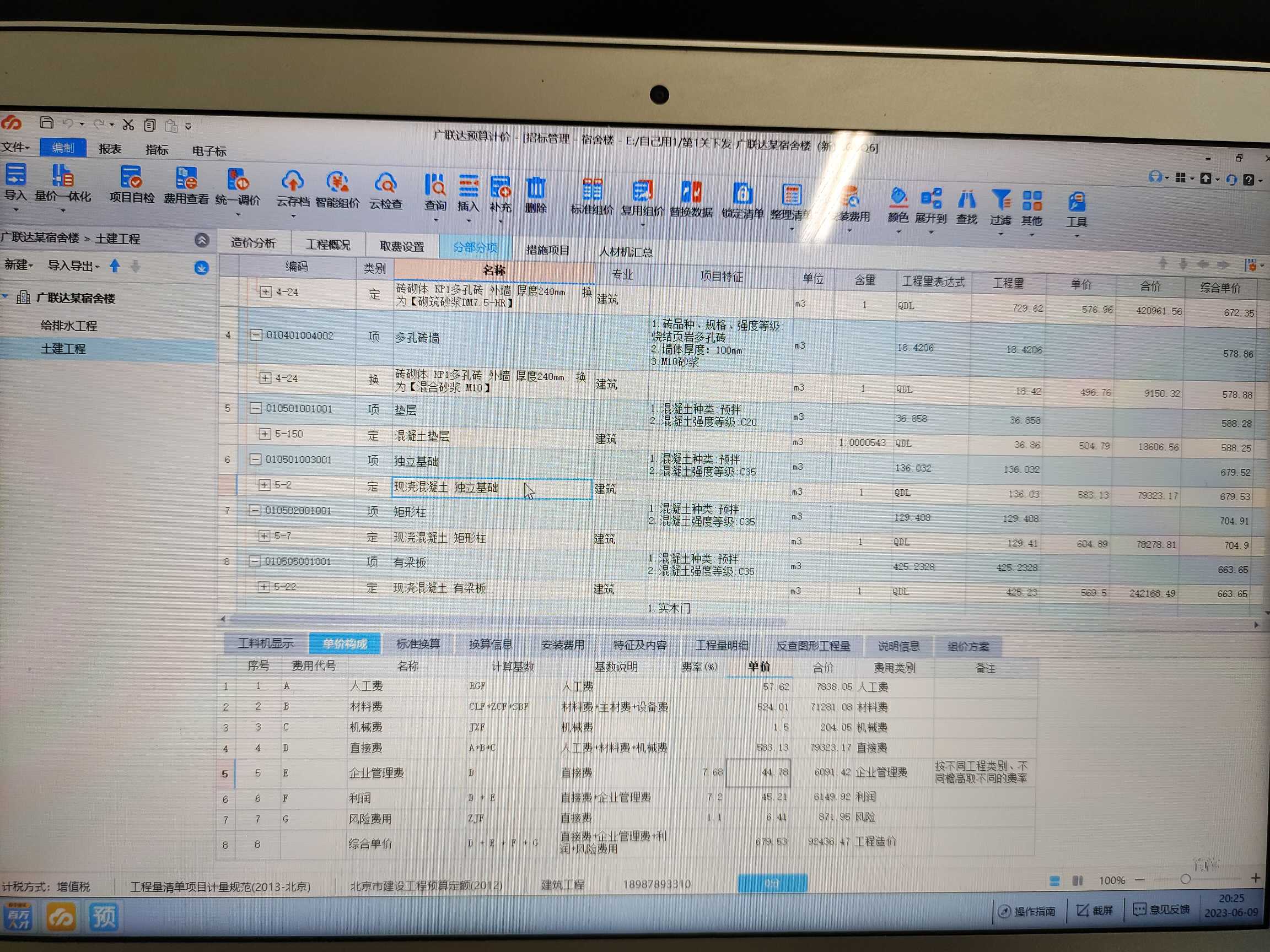
Task: Click the 截屏 screenshot button
Action: 1095,911
